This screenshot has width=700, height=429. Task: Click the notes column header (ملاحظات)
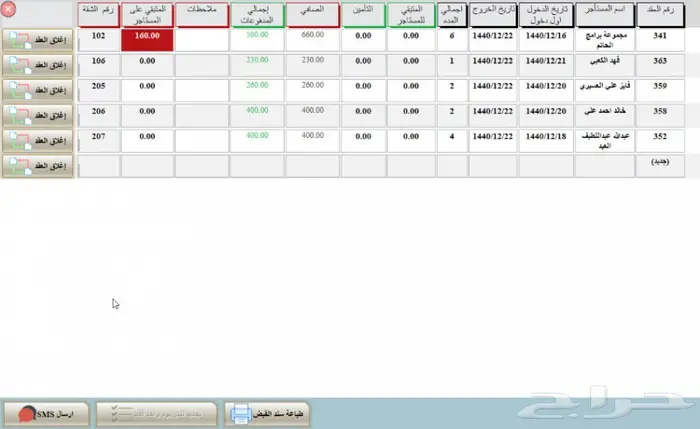[x=201, y=14]
